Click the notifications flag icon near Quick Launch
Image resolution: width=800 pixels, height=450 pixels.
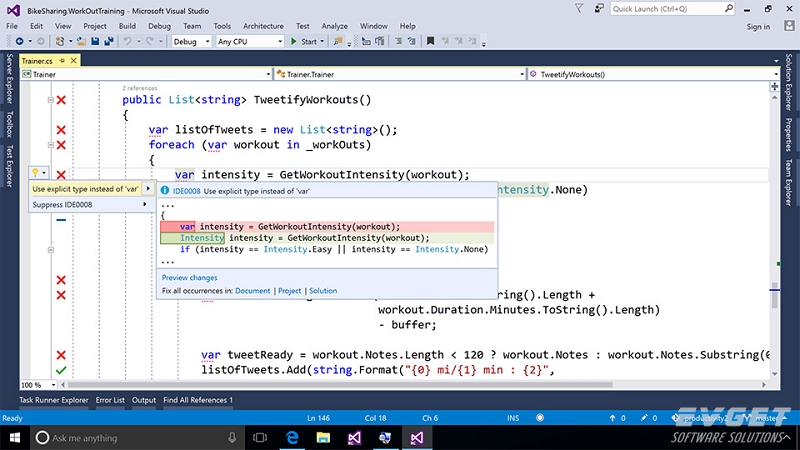click(579, 8)
